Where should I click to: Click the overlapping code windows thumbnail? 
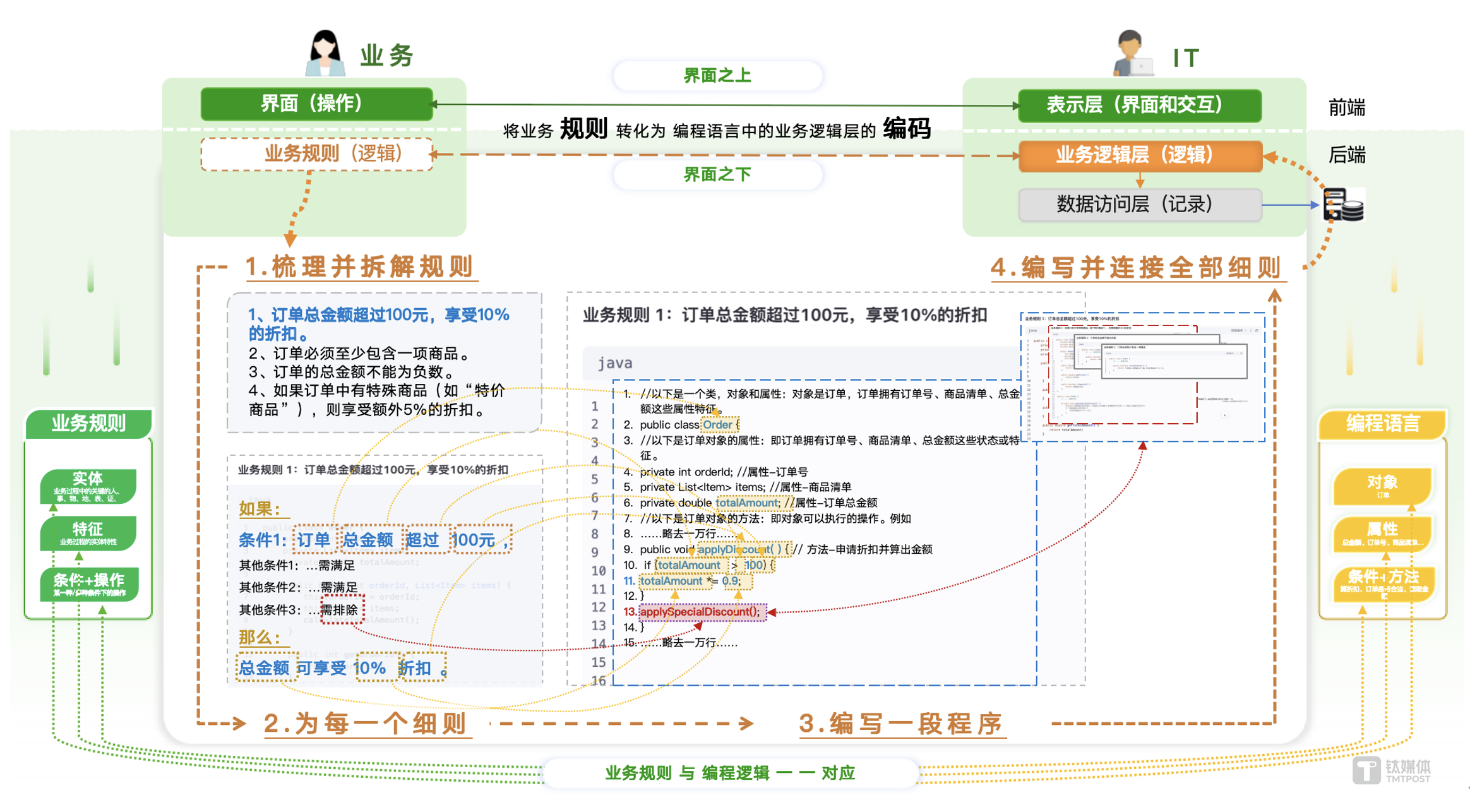coord(1143,377)
